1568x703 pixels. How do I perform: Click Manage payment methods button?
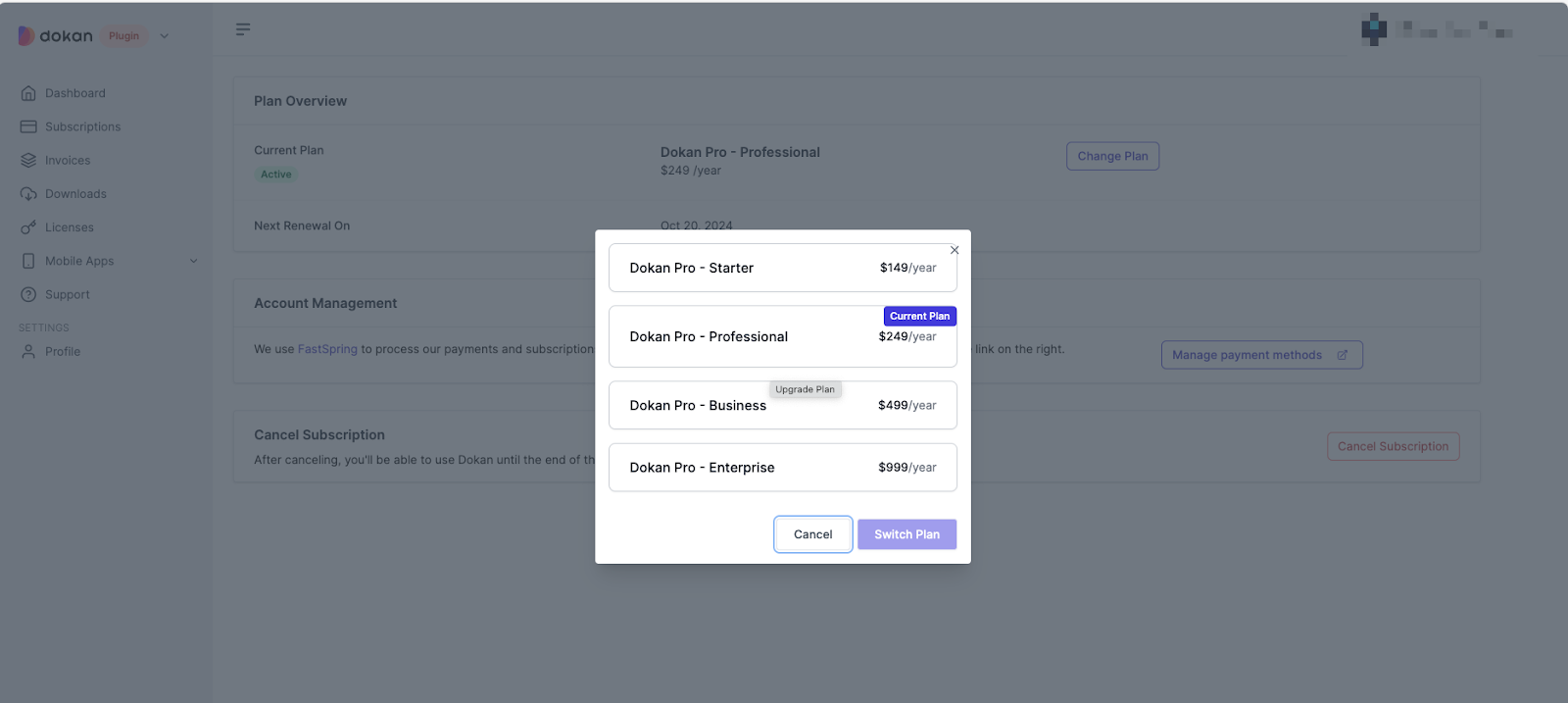pos(1261,355)
